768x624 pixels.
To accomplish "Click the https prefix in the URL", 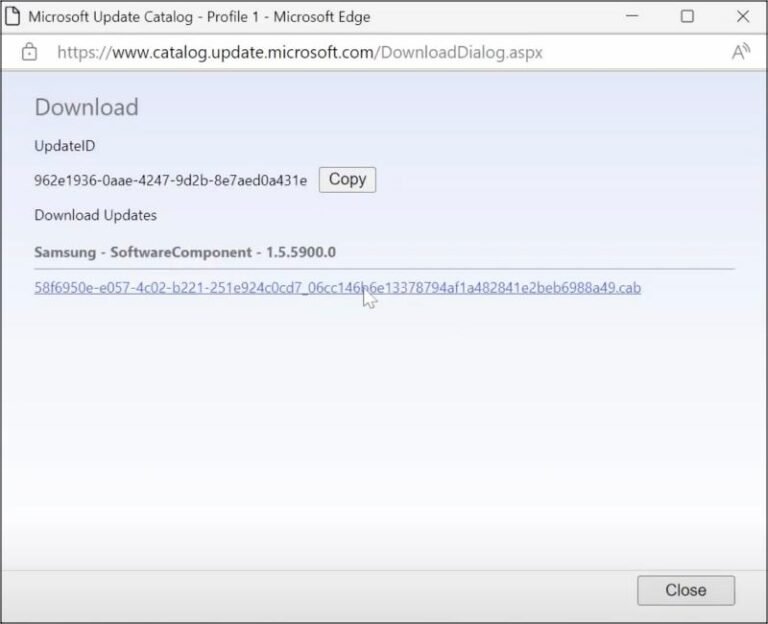I will 78,52.
